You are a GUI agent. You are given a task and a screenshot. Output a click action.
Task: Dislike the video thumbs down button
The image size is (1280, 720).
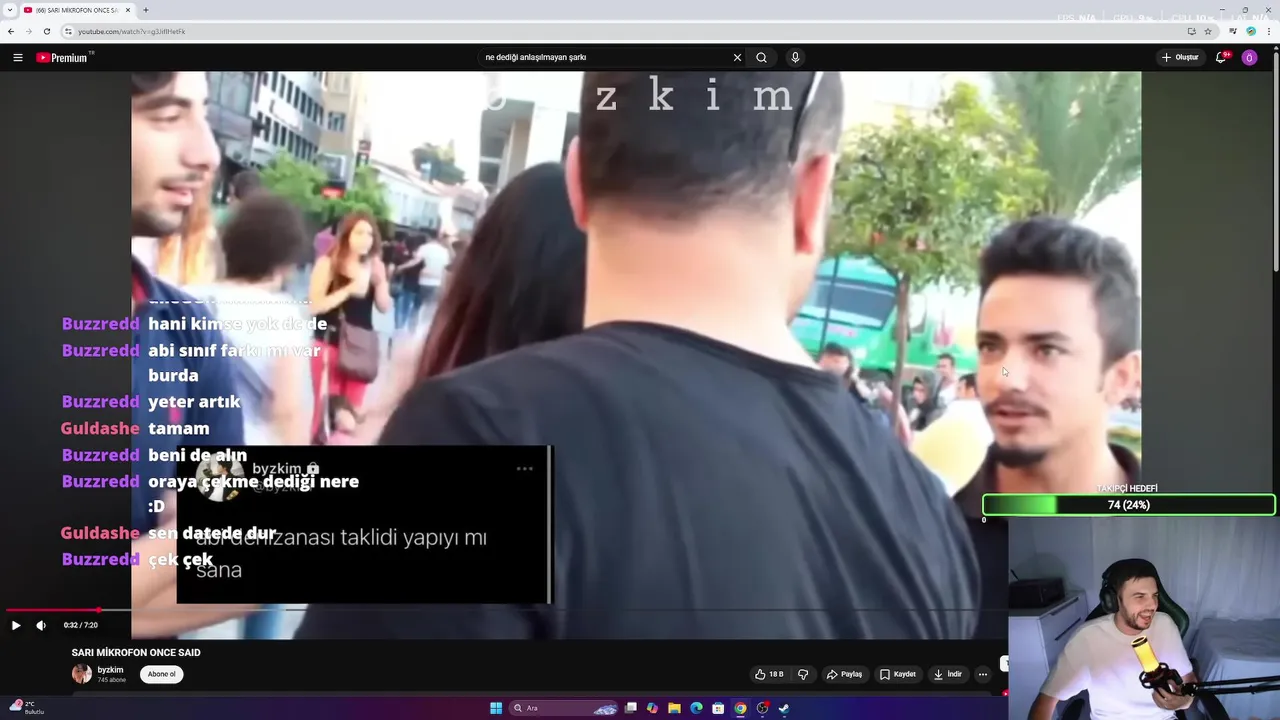pyautogui.click(x=802, y=674)
